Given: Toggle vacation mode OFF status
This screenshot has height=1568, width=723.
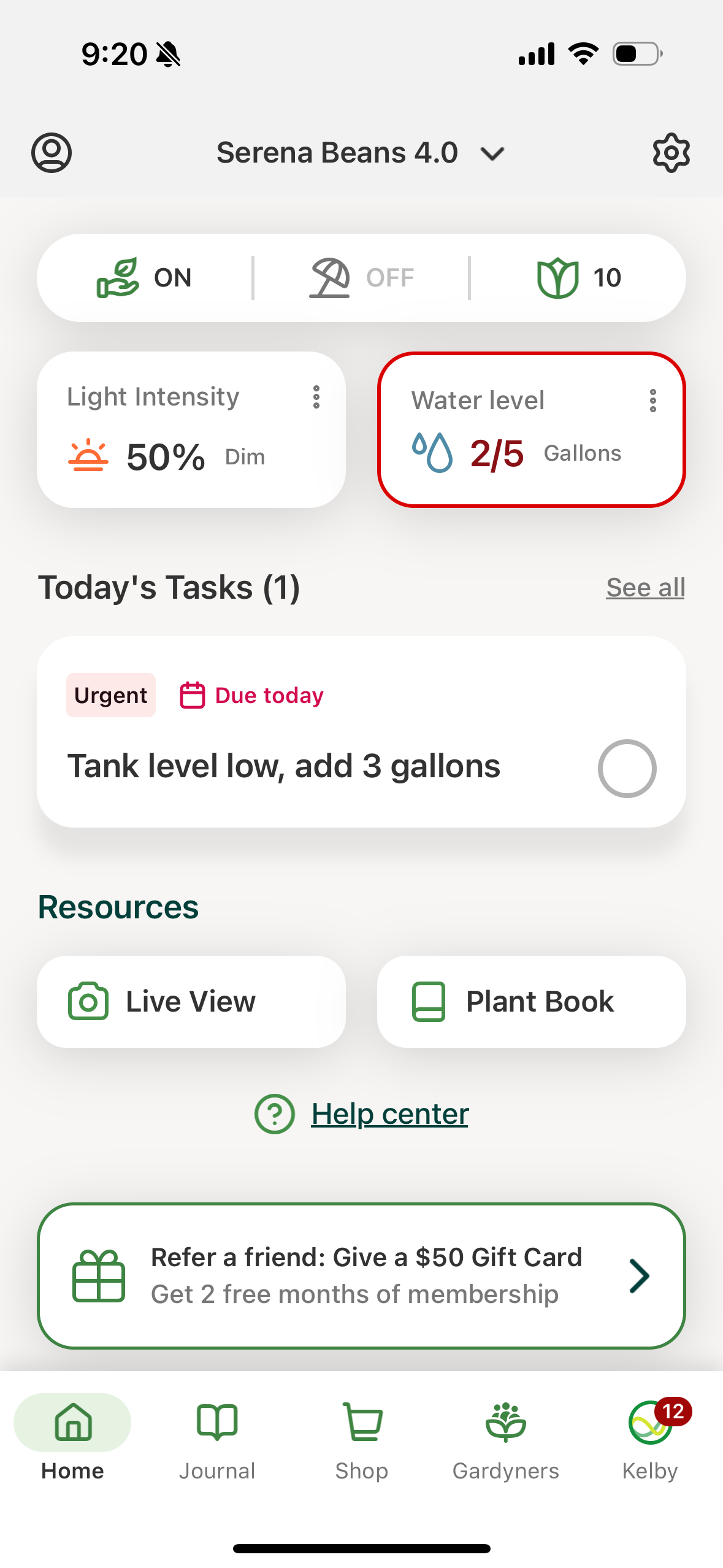Looking at the screenshot, I should 362,278.
